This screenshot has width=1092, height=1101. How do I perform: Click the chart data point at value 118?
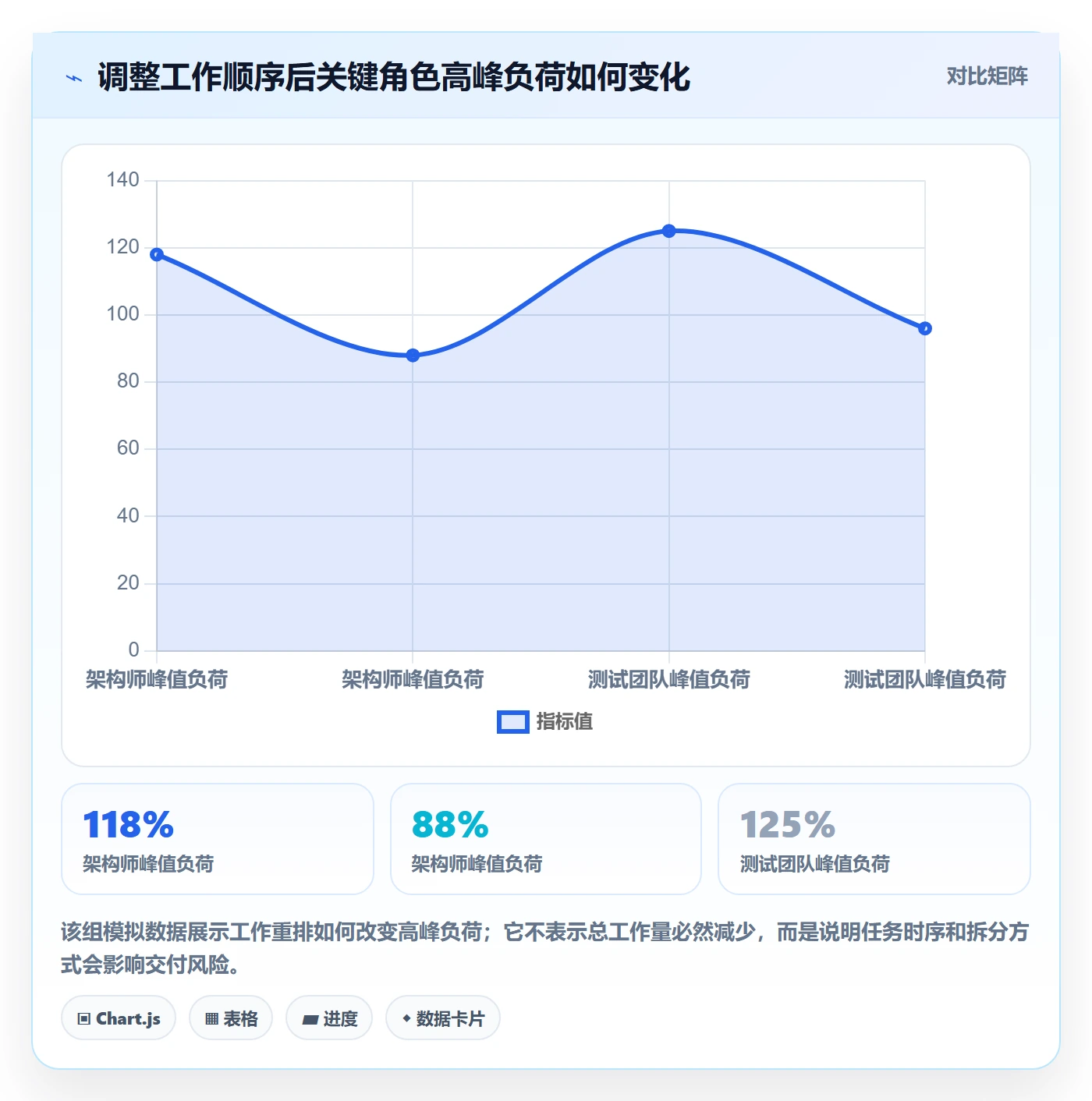point(157,254)
